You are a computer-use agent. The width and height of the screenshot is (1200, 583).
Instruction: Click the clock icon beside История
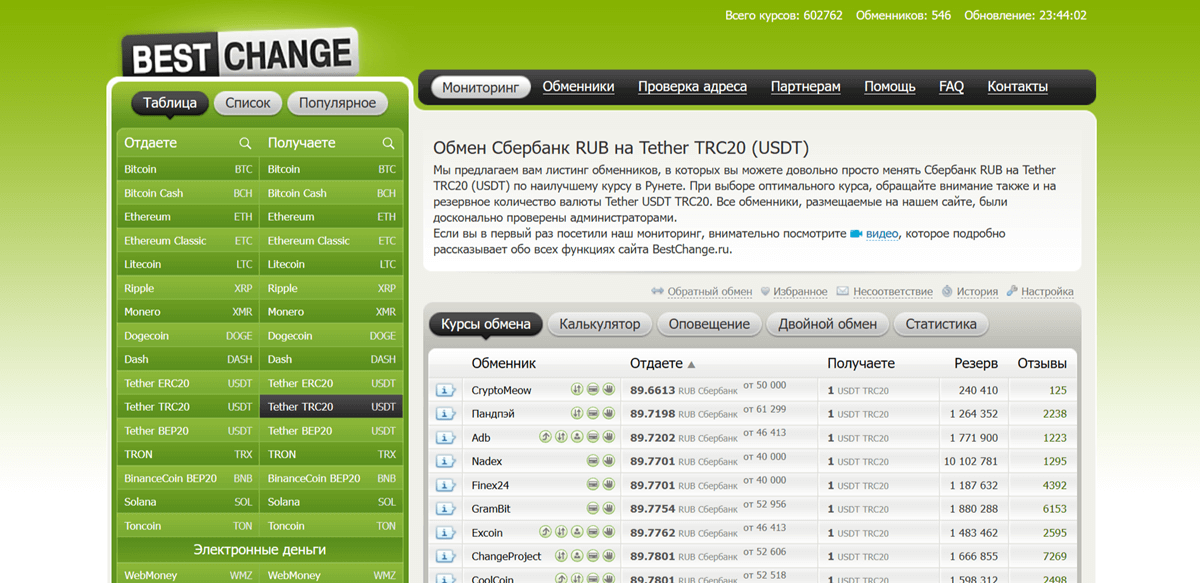tap(947, 292)
